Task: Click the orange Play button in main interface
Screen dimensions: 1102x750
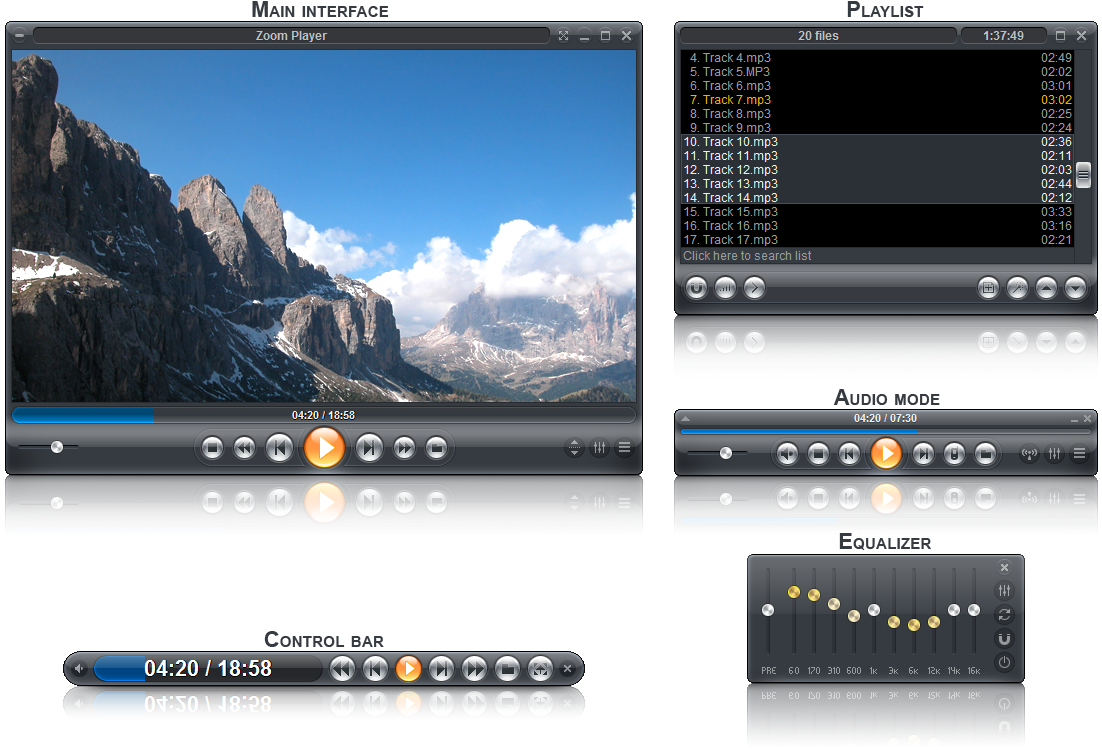Action: pos(324,448)
